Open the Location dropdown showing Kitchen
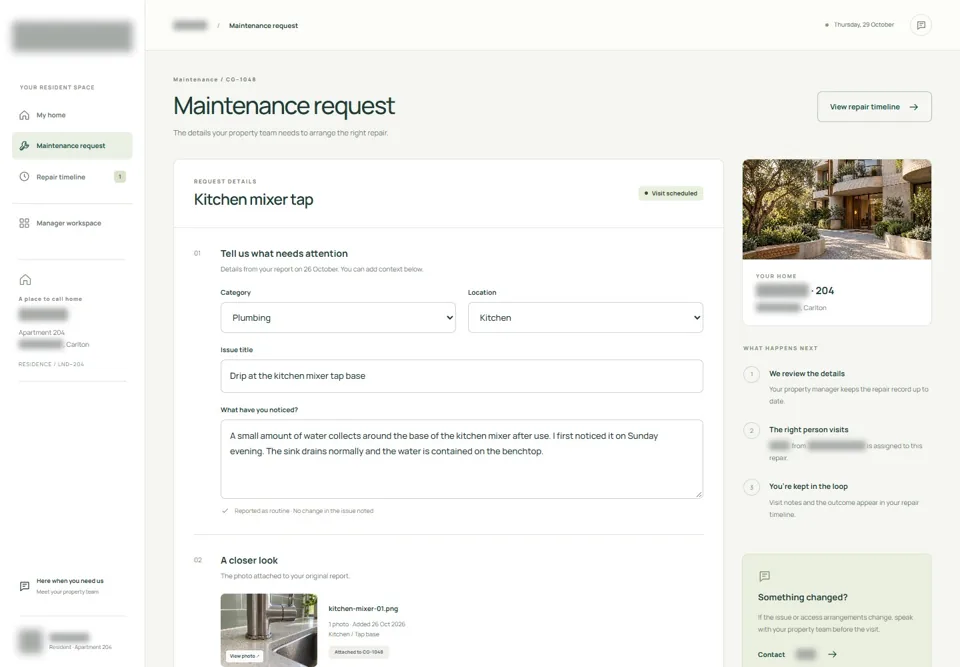 [x=585, y=318]
